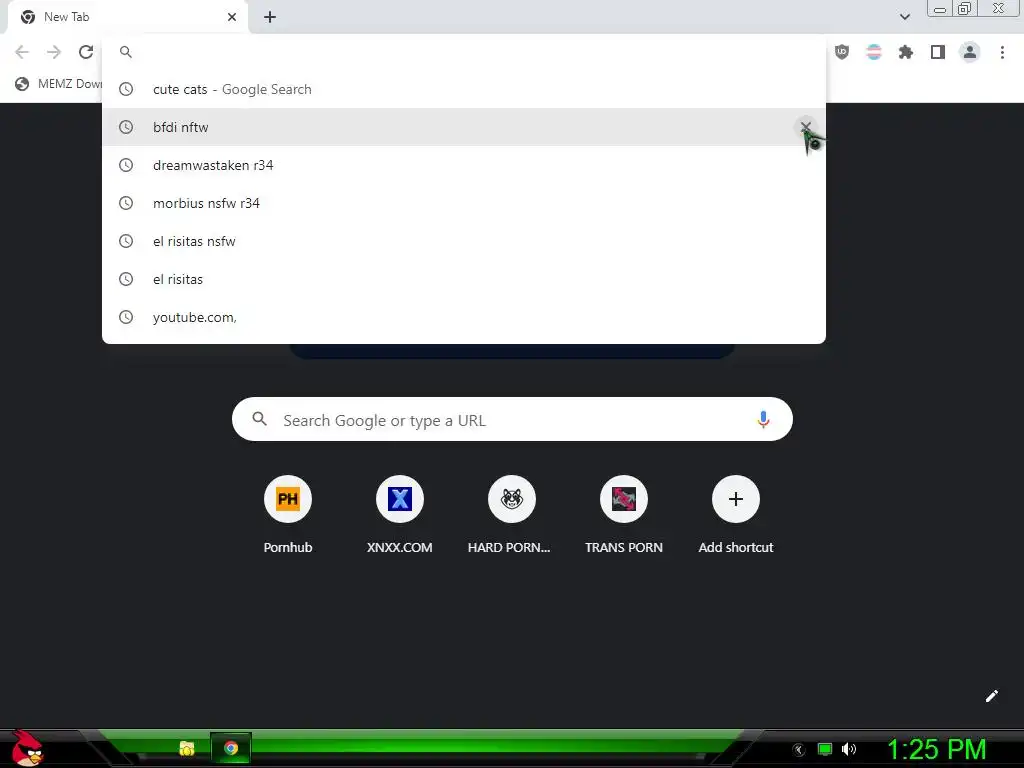This screenshot has height=768, width=1024.
Task: Select the 'el risitas nsfw' suggestion
Action: 464,241
